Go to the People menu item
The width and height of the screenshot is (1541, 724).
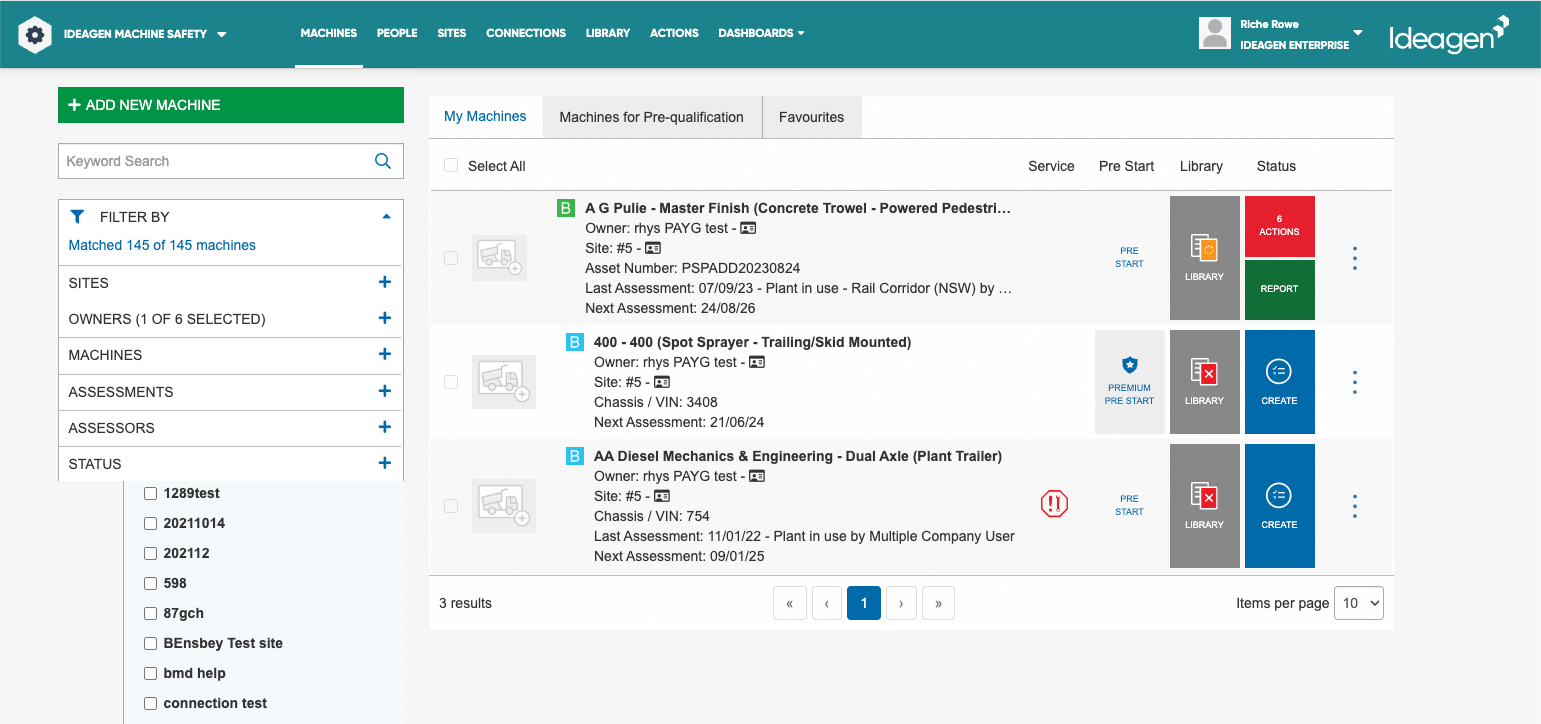click(x=397, y=33)
